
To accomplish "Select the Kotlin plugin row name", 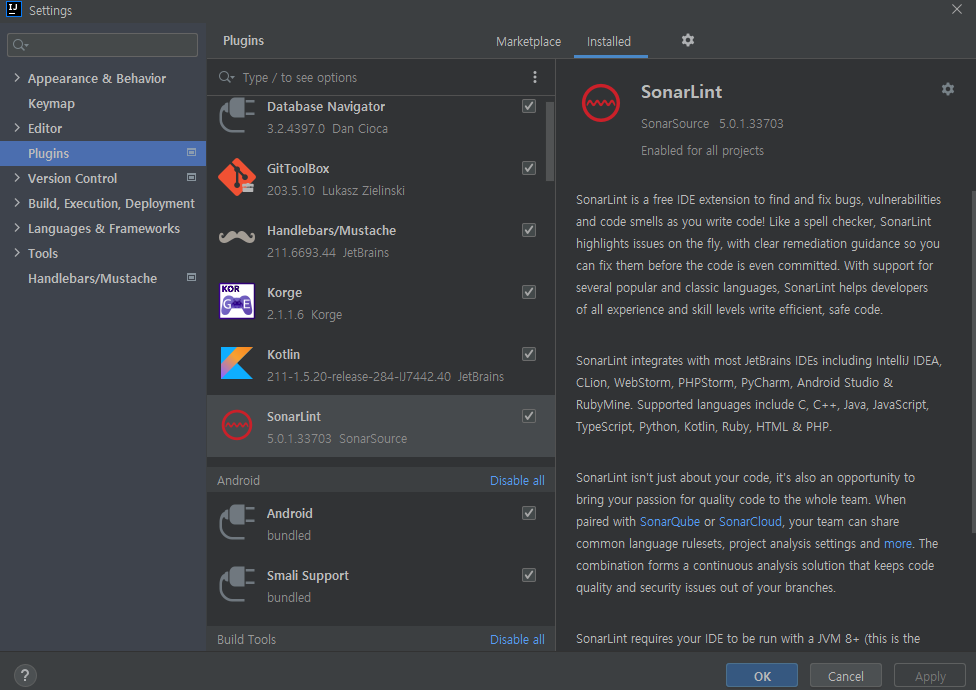I will point(283,354).
